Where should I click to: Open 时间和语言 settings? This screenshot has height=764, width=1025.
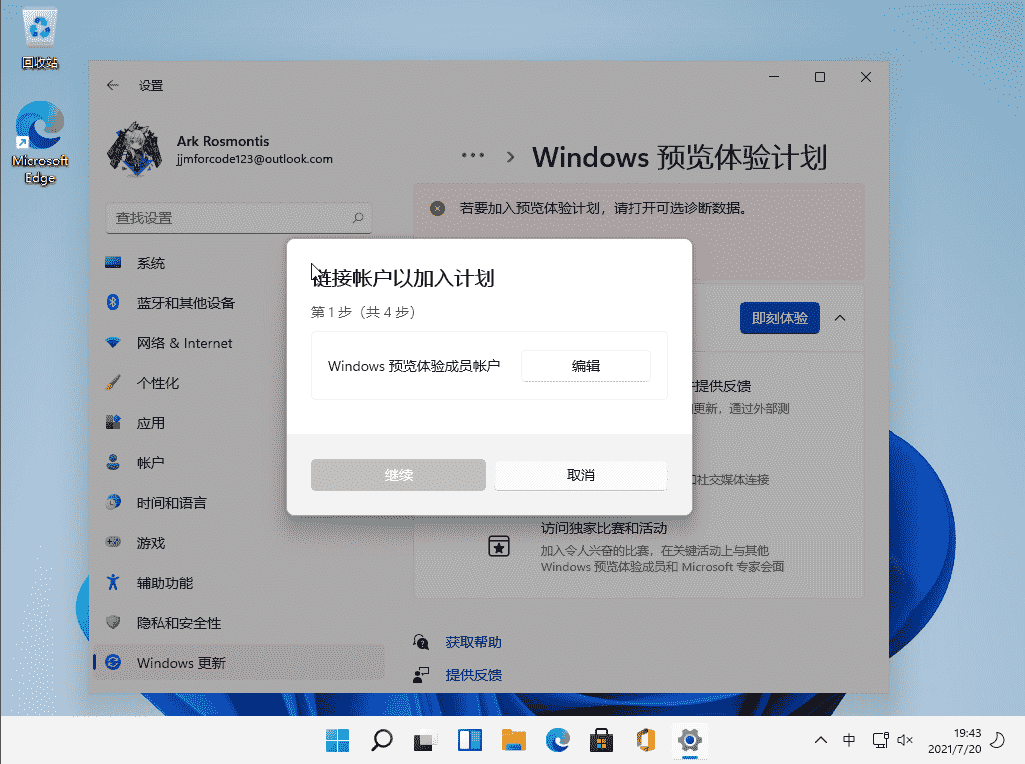(x=239, y=503)
